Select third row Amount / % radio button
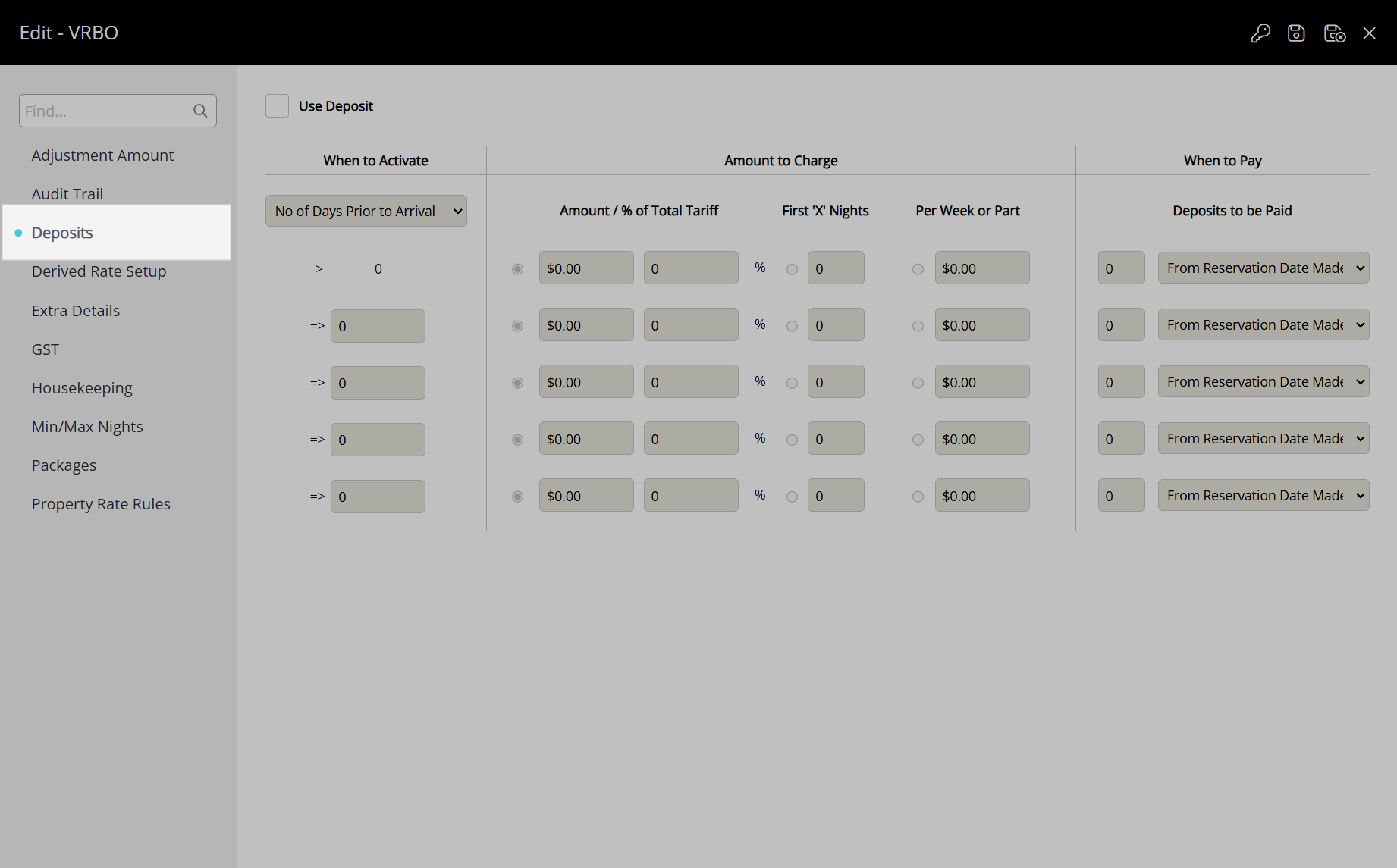1397x868 pixels. 517,383
